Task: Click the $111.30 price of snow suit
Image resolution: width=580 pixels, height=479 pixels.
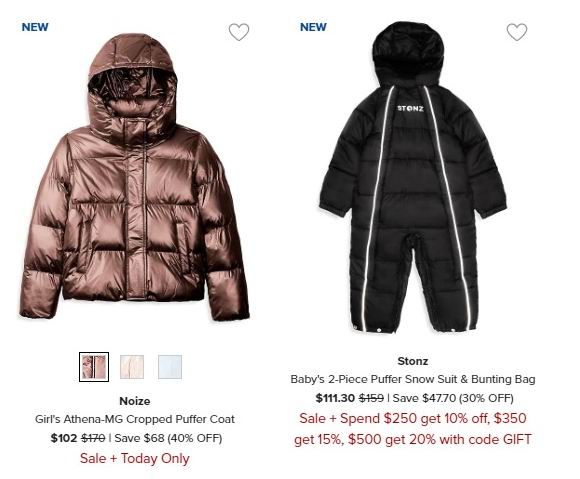Action: [x=335, y=398]
